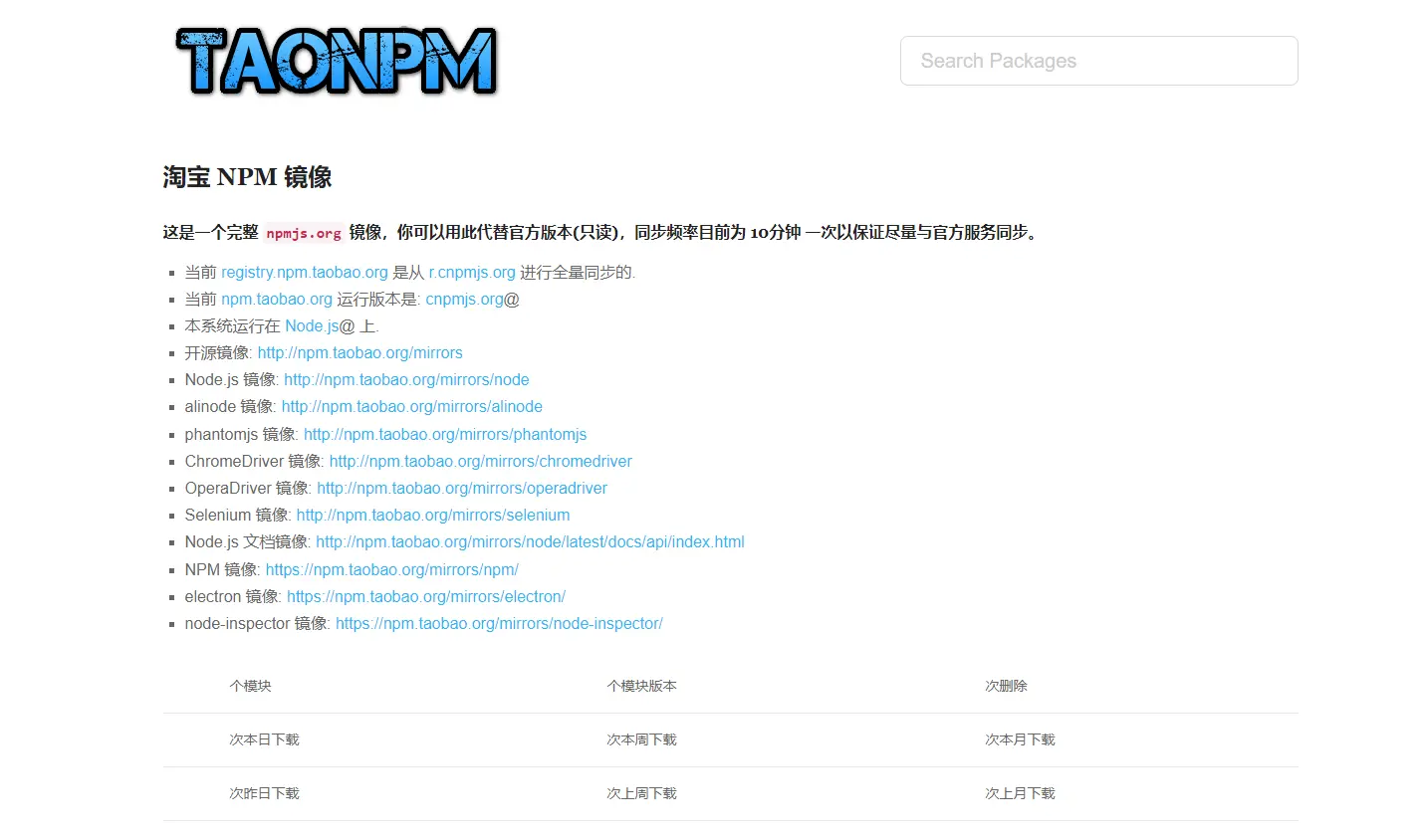
Task: Click the TAONPM logo
Action: 337,61
